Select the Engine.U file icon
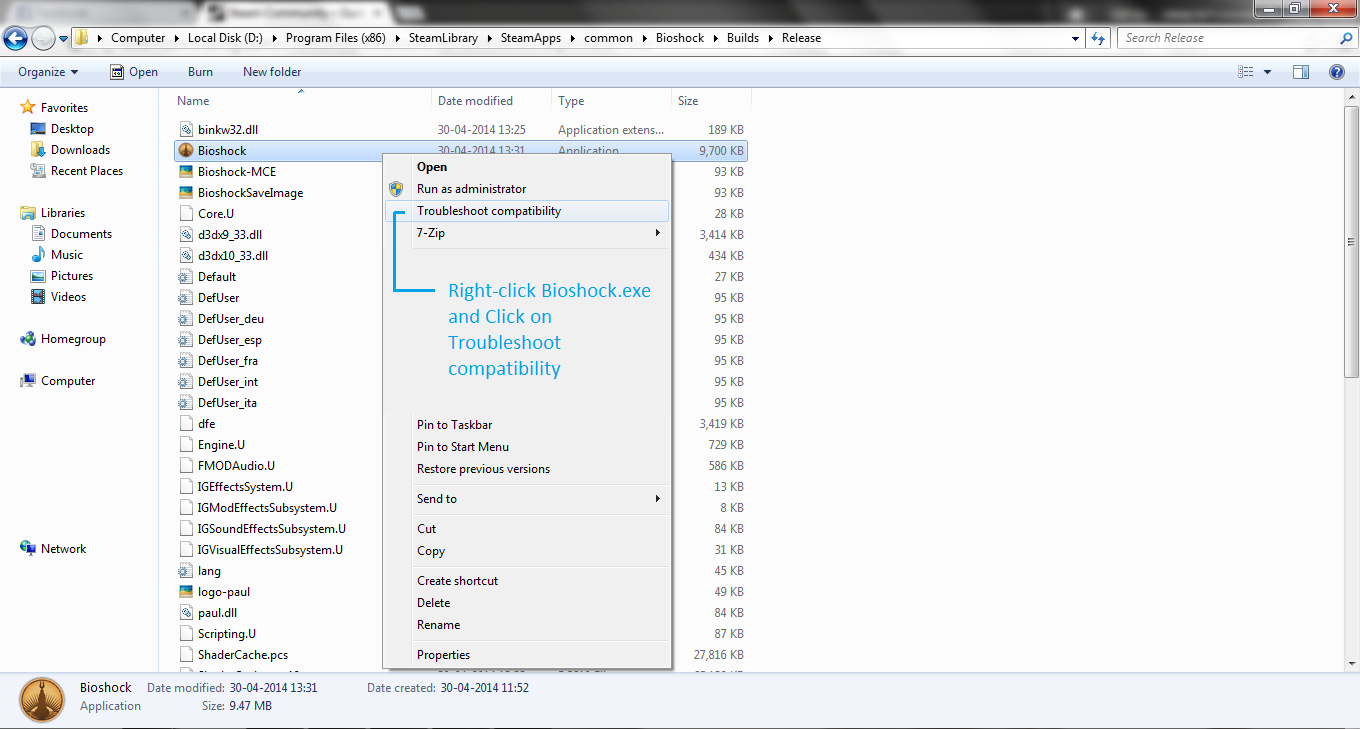Screen dimensions: 1360x729 point(186,445)
